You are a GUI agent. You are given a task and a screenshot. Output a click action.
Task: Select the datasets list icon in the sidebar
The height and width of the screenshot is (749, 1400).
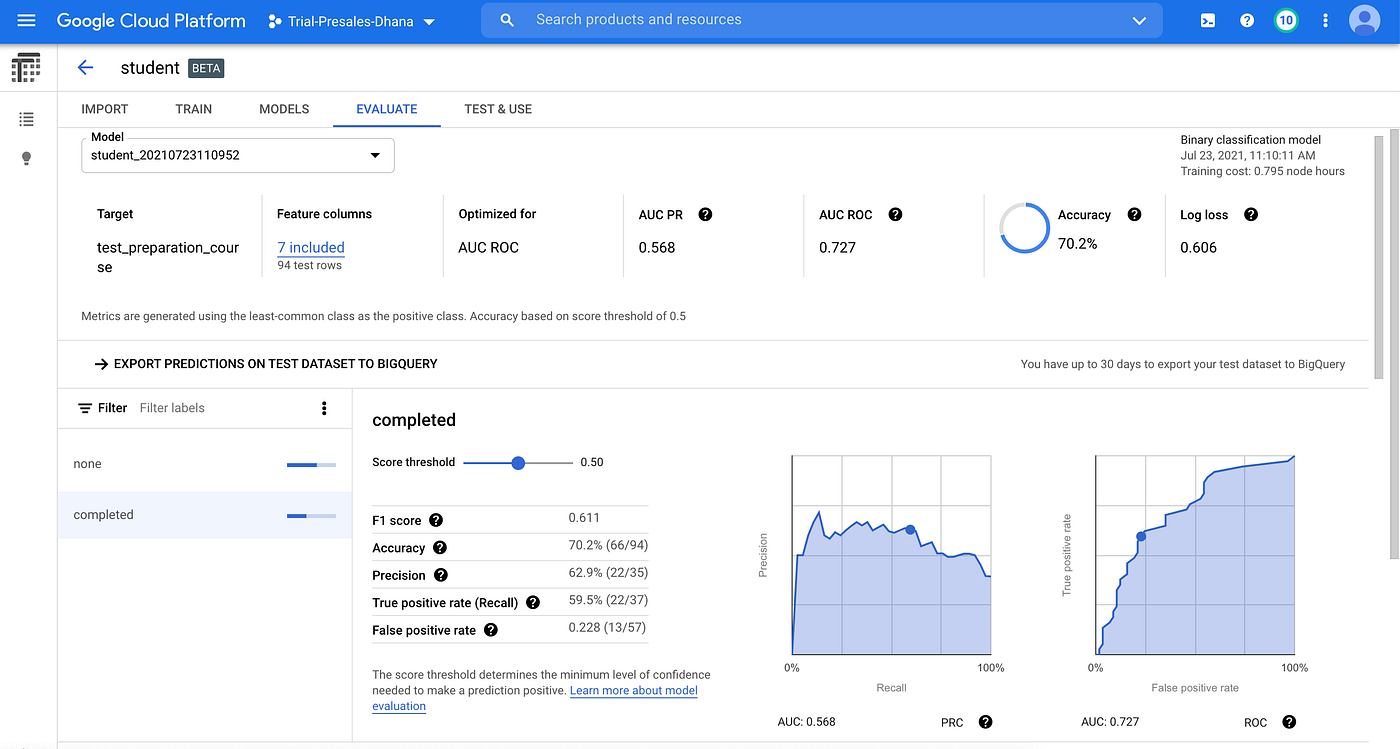pyautogui.click(x=25, y=118)
